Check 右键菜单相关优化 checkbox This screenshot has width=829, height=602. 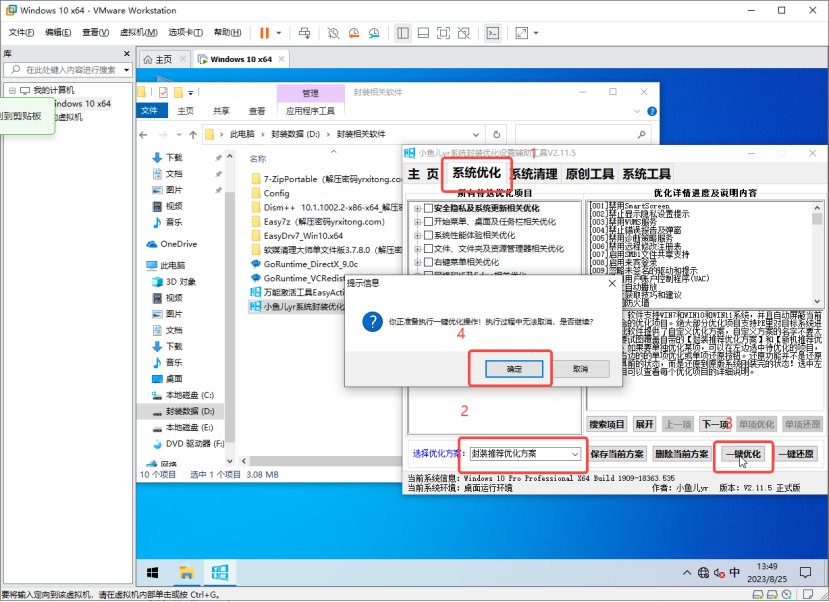point(429,262)
